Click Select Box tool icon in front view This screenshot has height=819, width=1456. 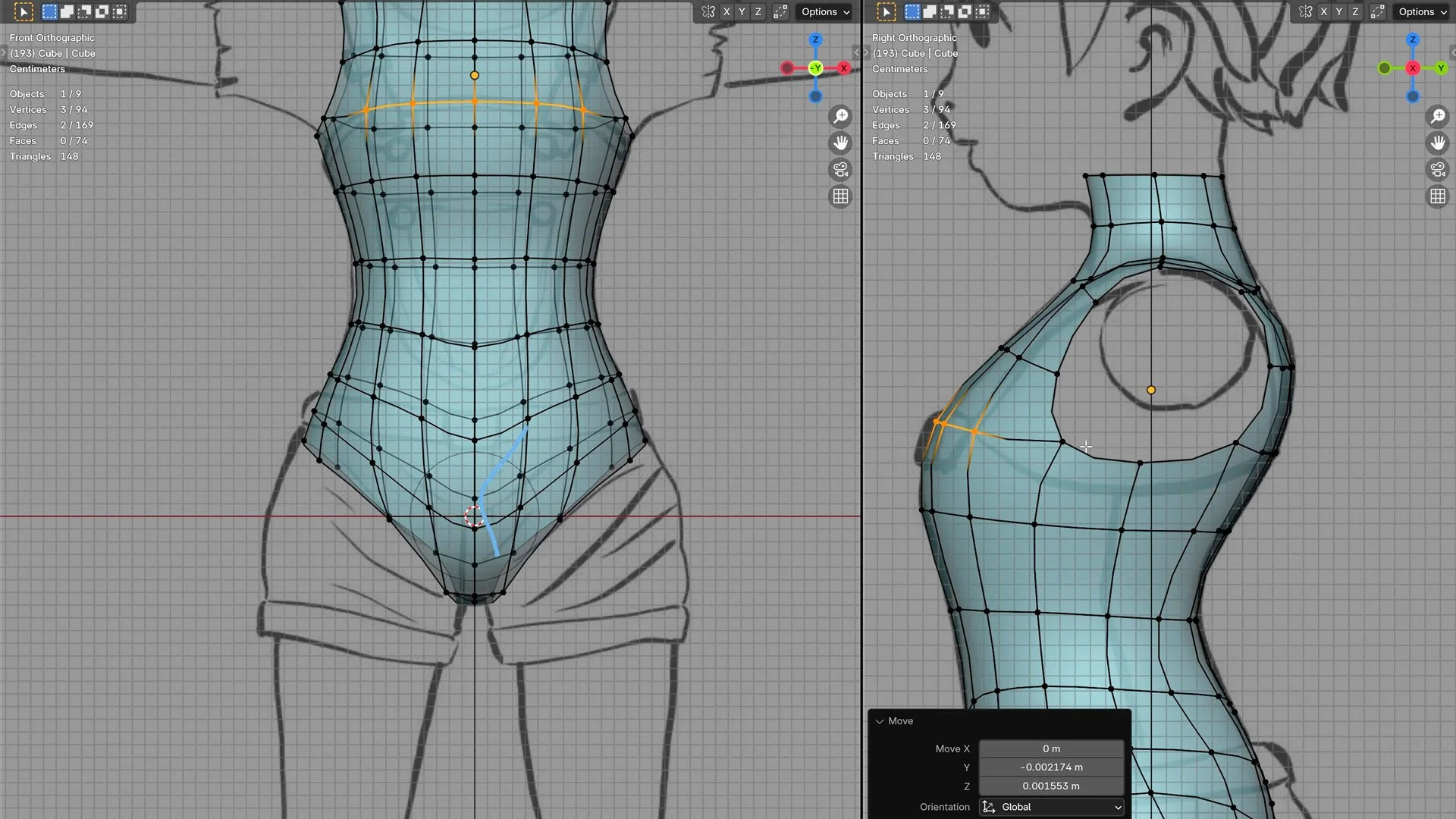tap(24, 11)
